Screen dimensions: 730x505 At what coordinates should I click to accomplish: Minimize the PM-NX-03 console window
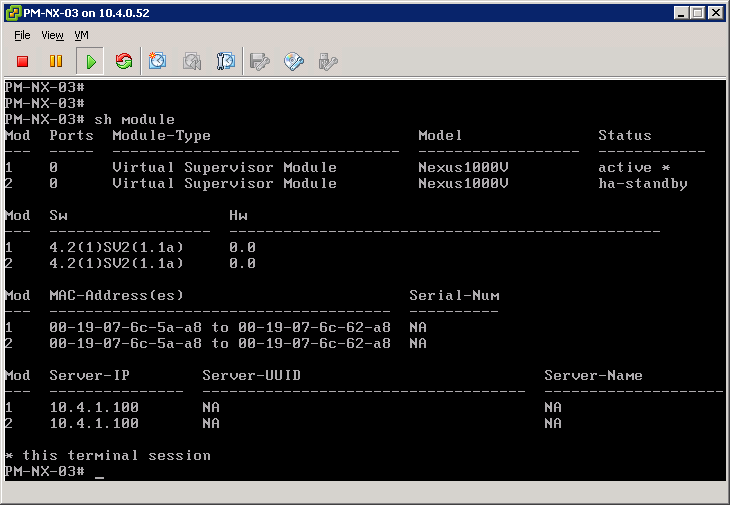pyautogui.click(x=681, y=13)
